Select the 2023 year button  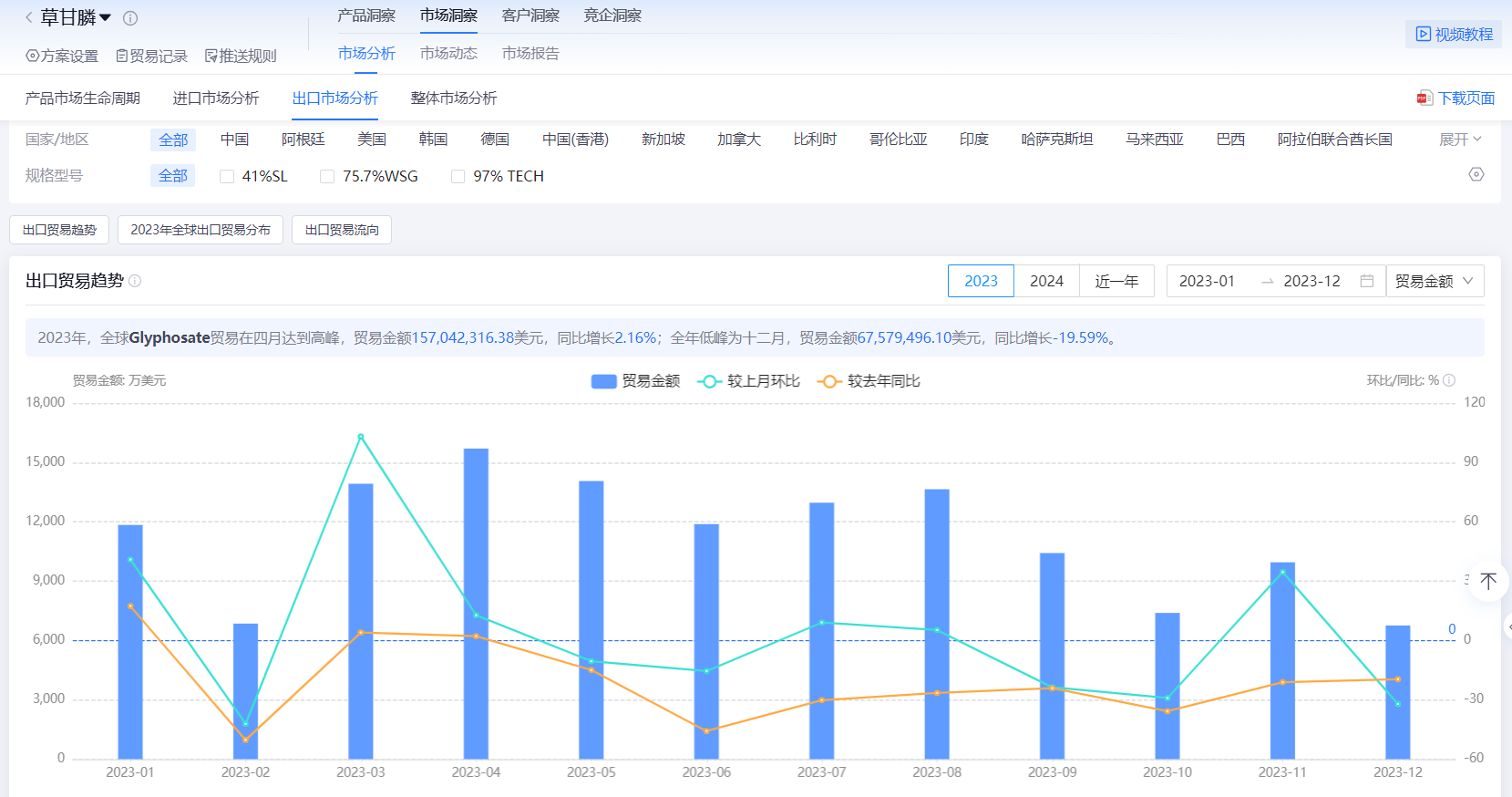981,281
